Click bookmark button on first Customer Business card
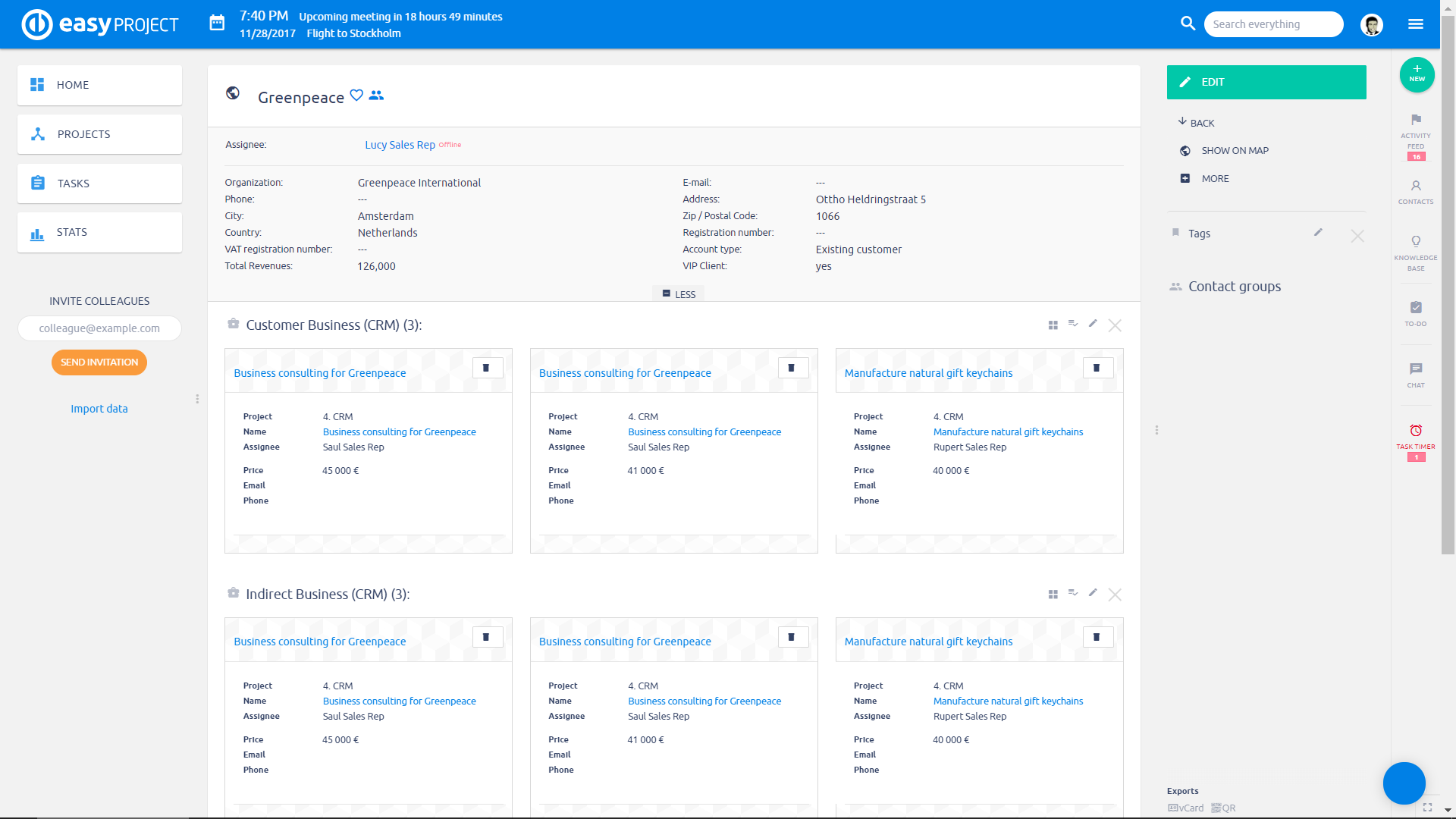Screen dimensions: 1456x819 487,368
